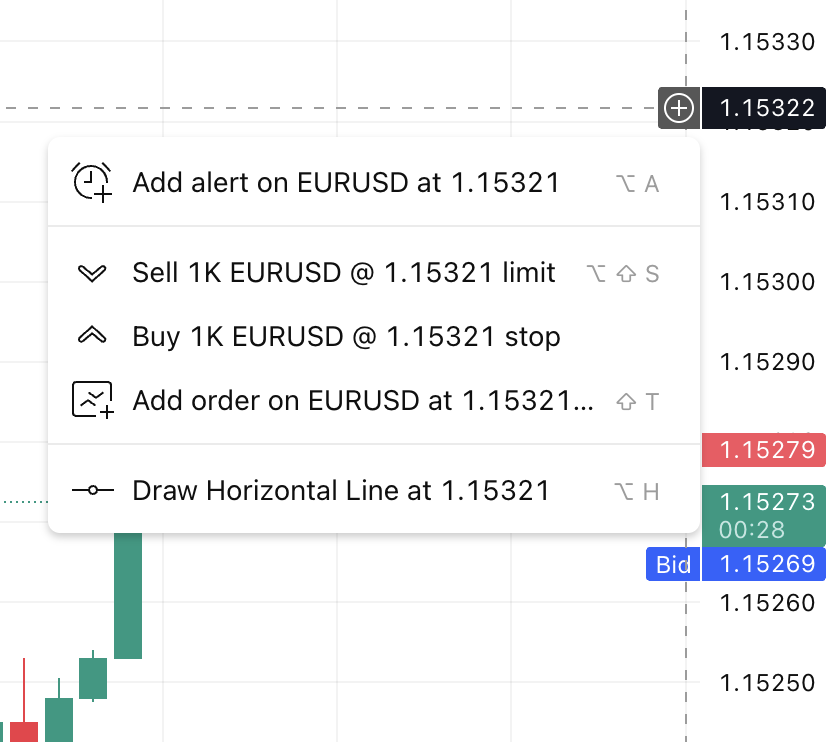Click the red 1.15279 ask price label
This screenshot has height=742, width=832.
765,449
